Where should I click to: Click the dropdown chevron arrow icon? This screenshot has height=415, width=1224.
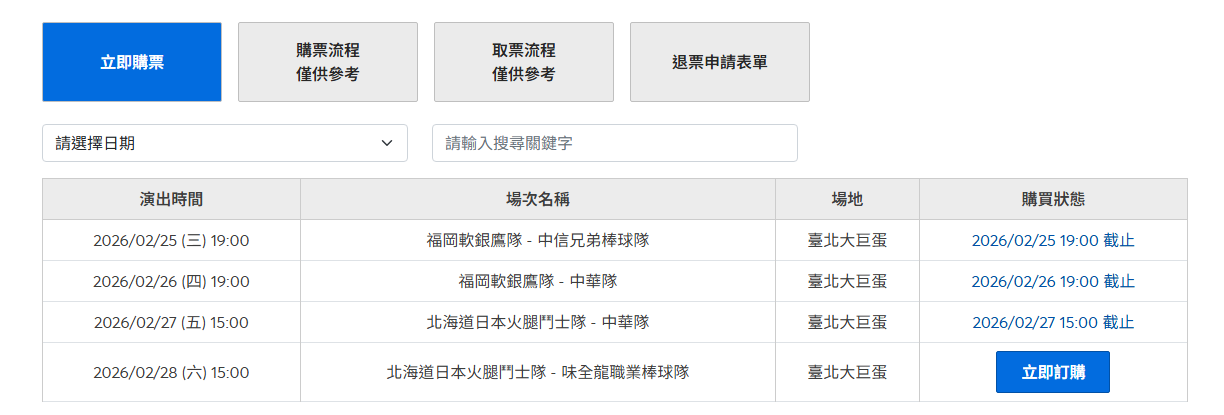pyautogui.click(x=387, y=143)
